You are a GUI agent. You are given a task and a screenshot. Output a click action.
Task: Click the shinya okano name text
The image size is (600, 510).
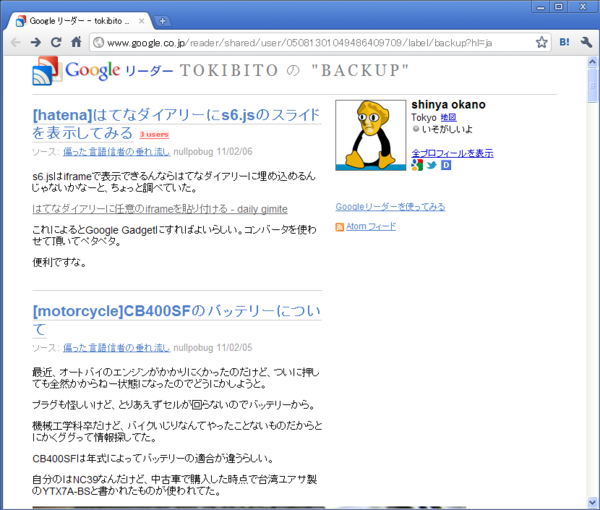click(x=448, y=104)
